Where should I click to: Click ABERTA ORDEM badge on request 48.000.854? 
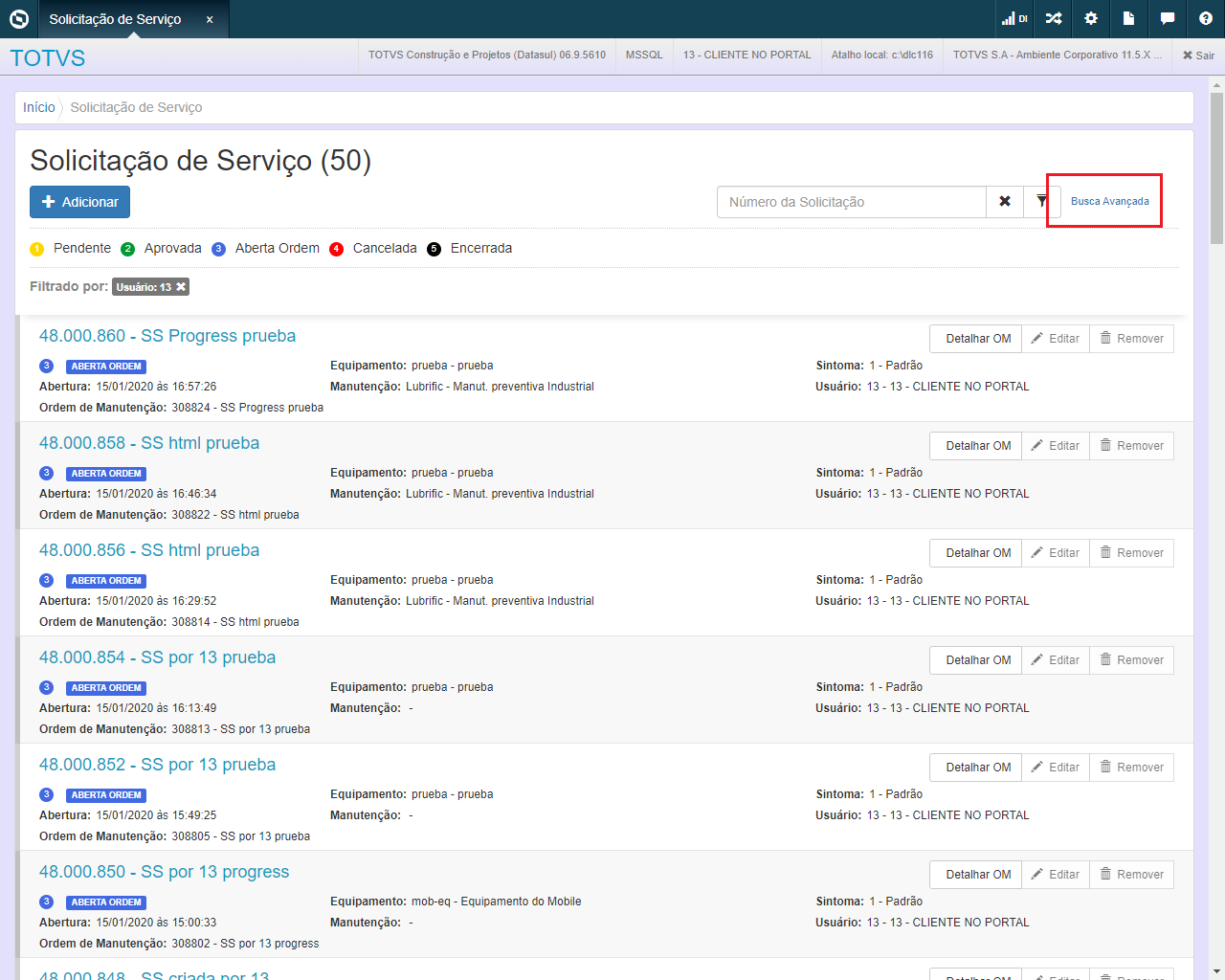coord(106,688)
